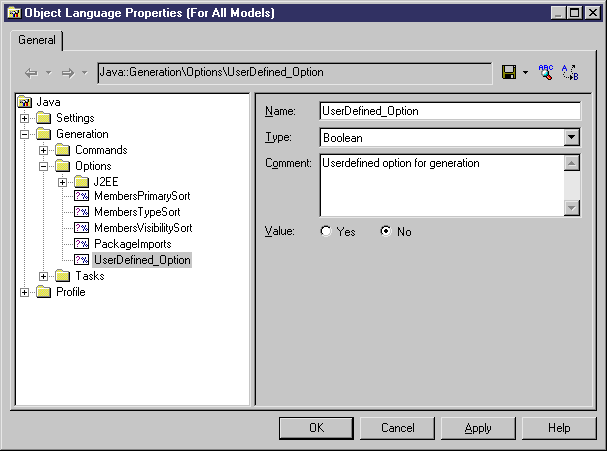Select the Profile tree label
Screen dimensions: 607x451
[x=71, y=292]
